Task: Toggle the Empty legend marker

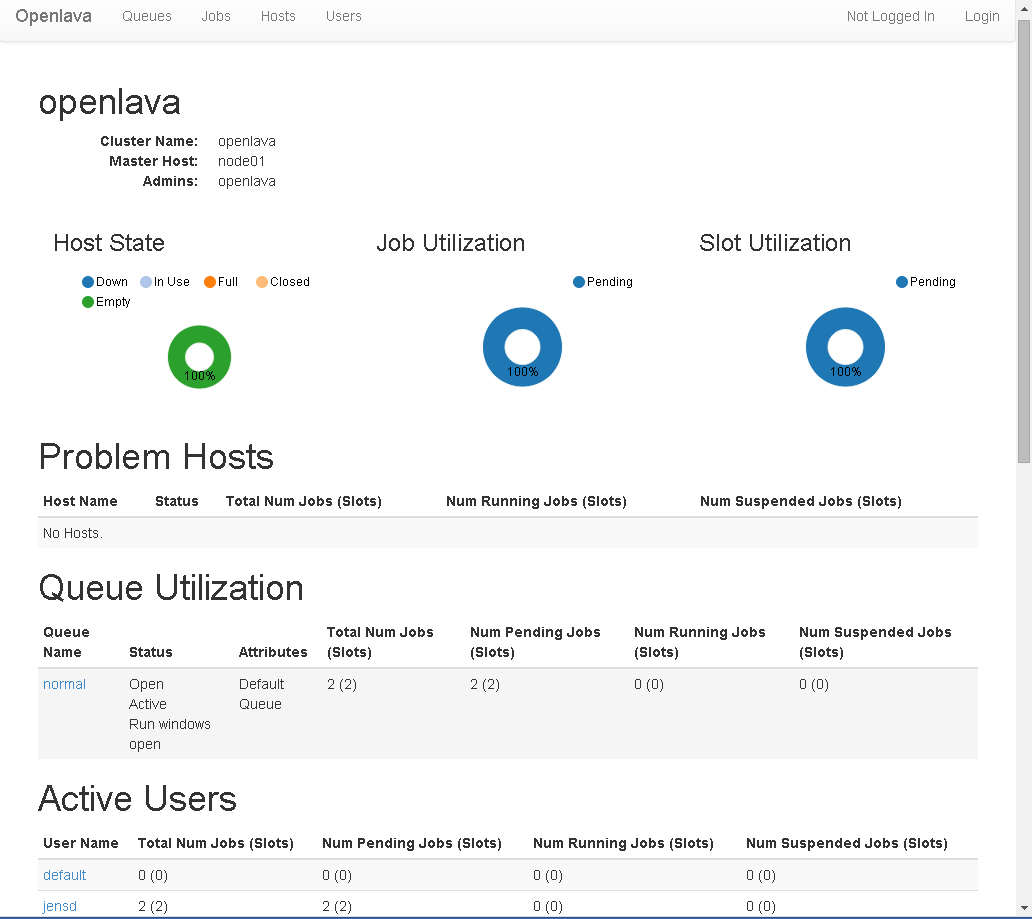Action: [88, 302]
